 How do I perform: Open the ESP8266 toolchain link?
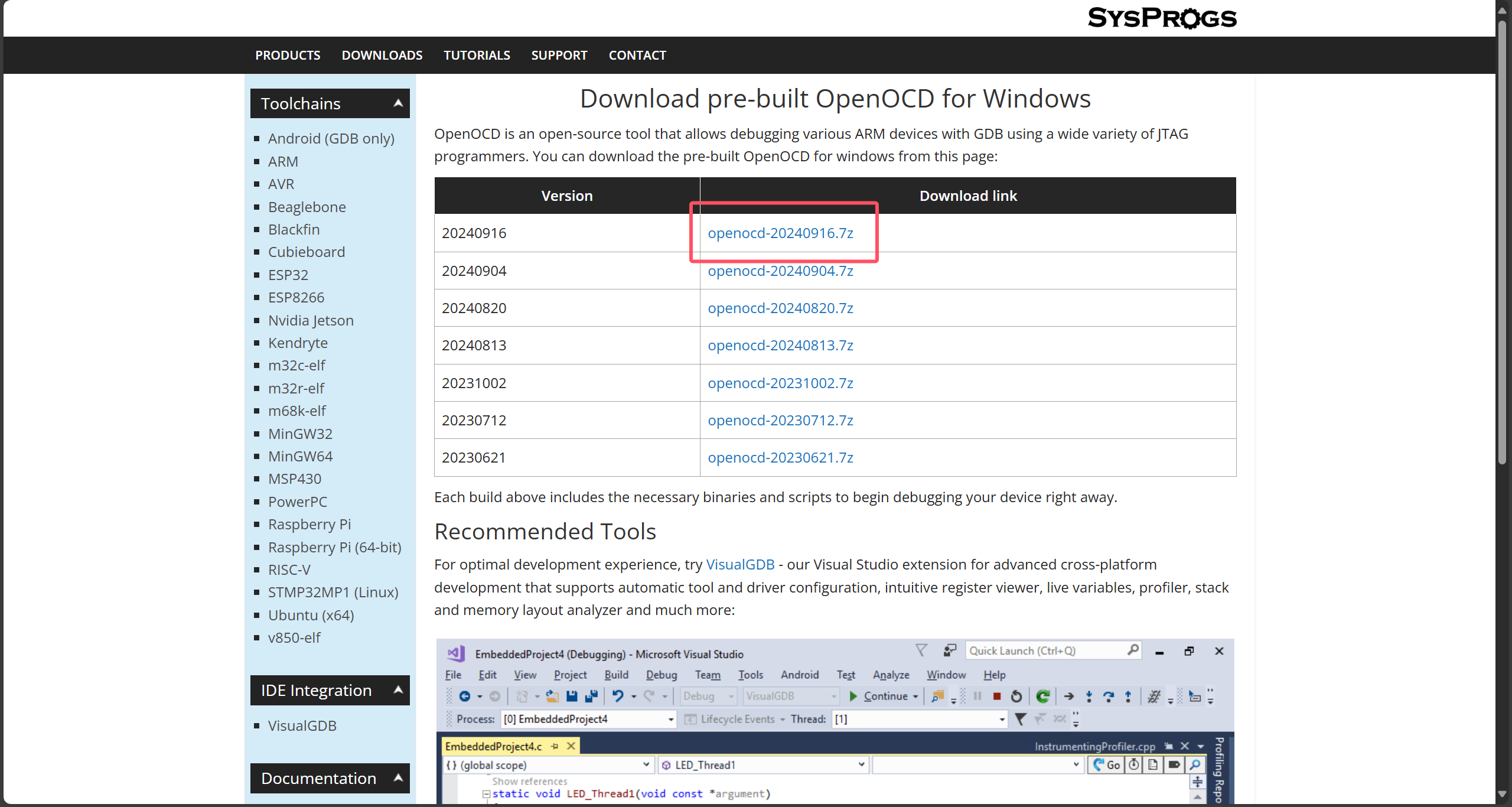(x=296, y=297)
